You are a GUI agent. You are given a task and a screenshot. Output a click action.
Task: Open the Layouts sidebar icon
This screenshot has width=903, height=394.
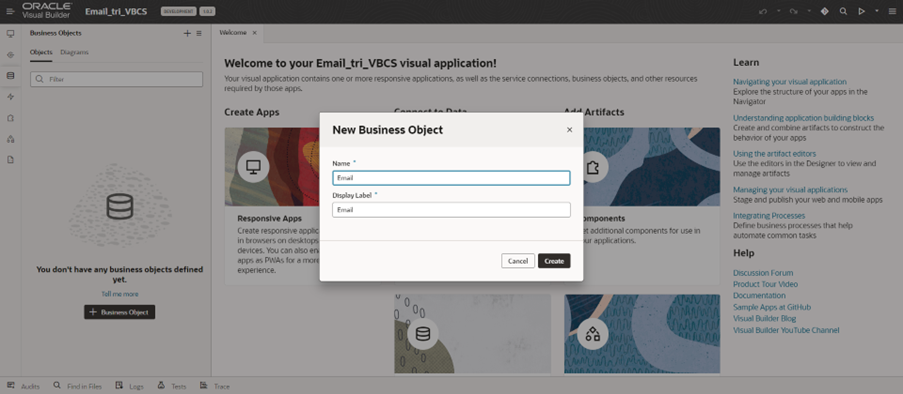10,139
